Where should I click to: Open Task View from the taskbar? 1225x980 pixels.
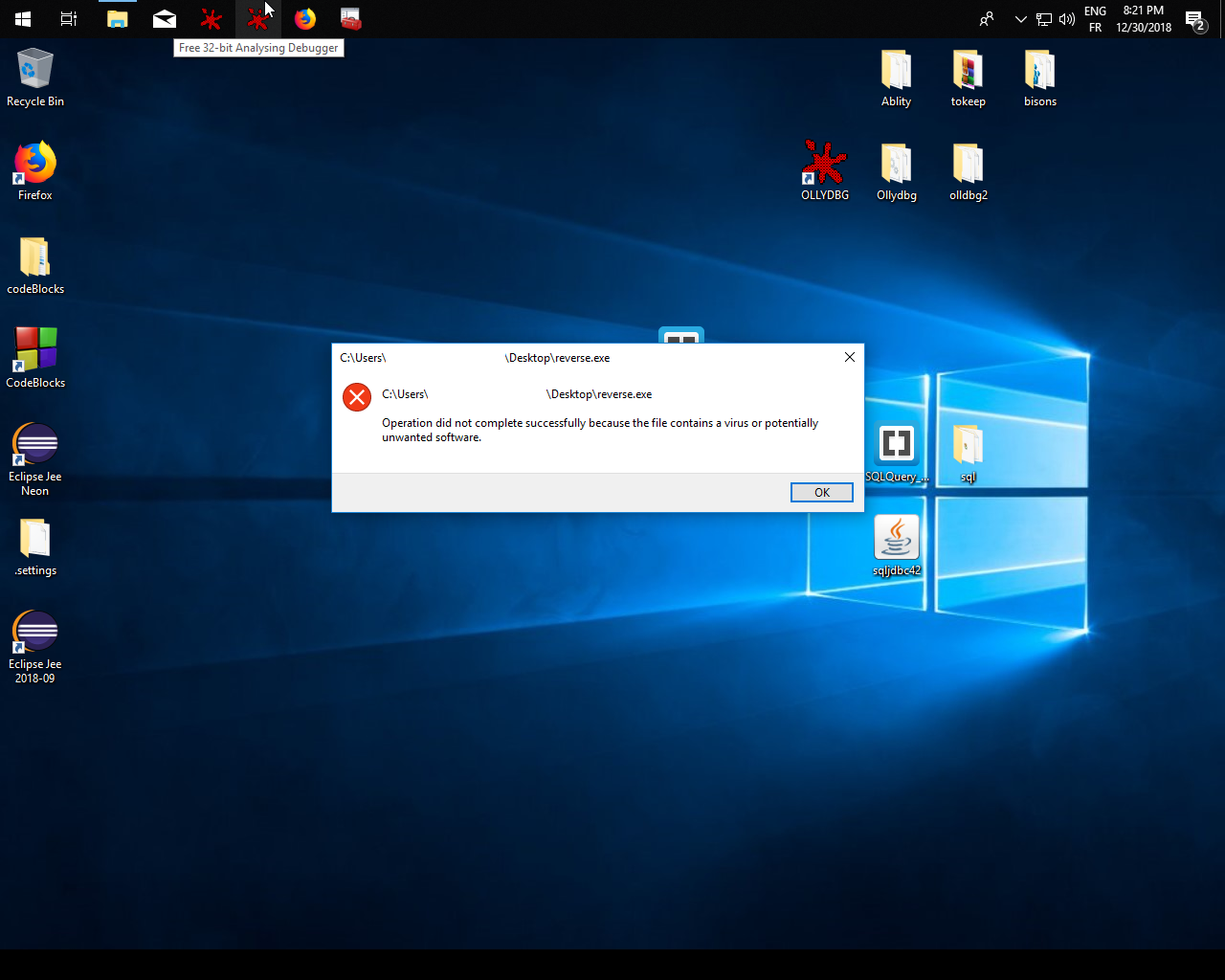coord(67,18)
